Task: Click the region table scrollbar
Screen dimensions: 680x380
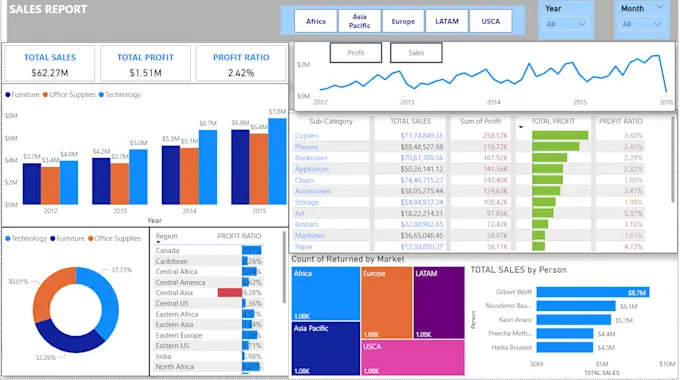Action: point(284,267)
